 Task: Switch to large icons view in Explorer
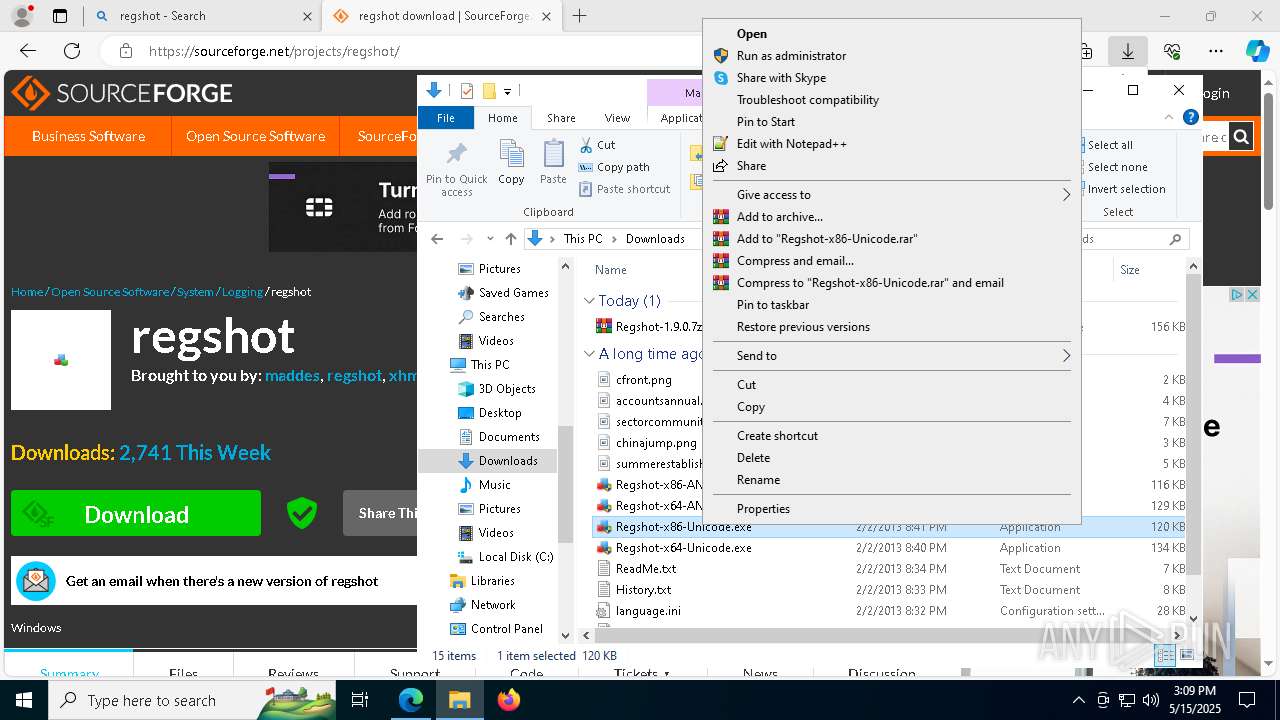(x=1187, y=656)
